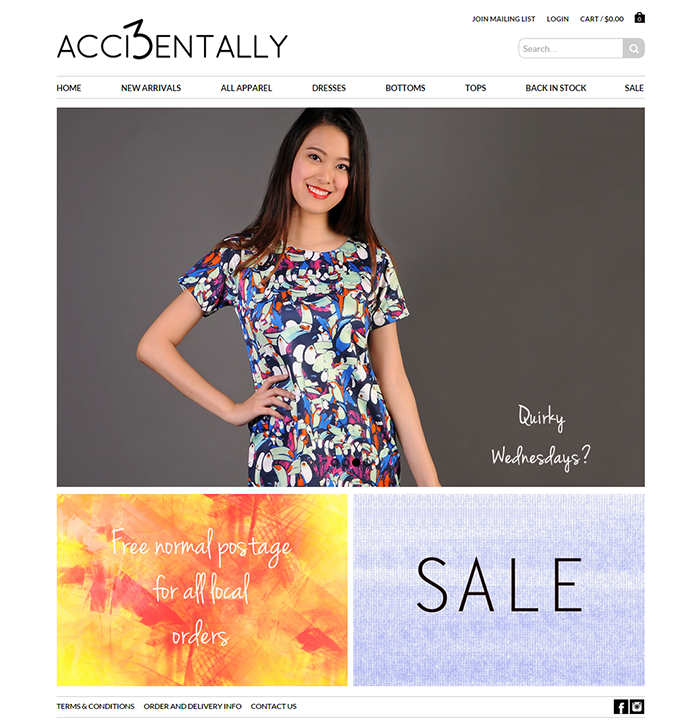The height and width of the screenshot is (726, 700).
Task: Select the Tops menu item
Action: pos(475,88)
